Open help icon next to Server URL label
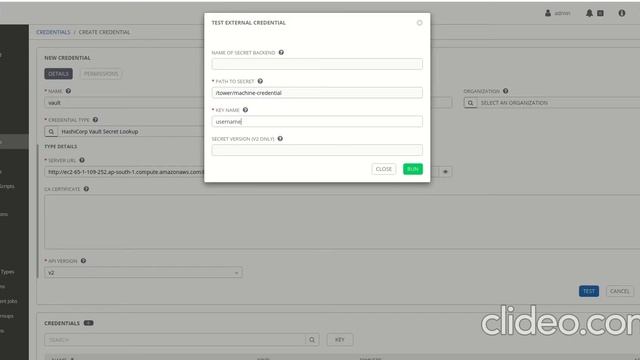The width and height of the screenshot is (640, 360). [82, 160]
